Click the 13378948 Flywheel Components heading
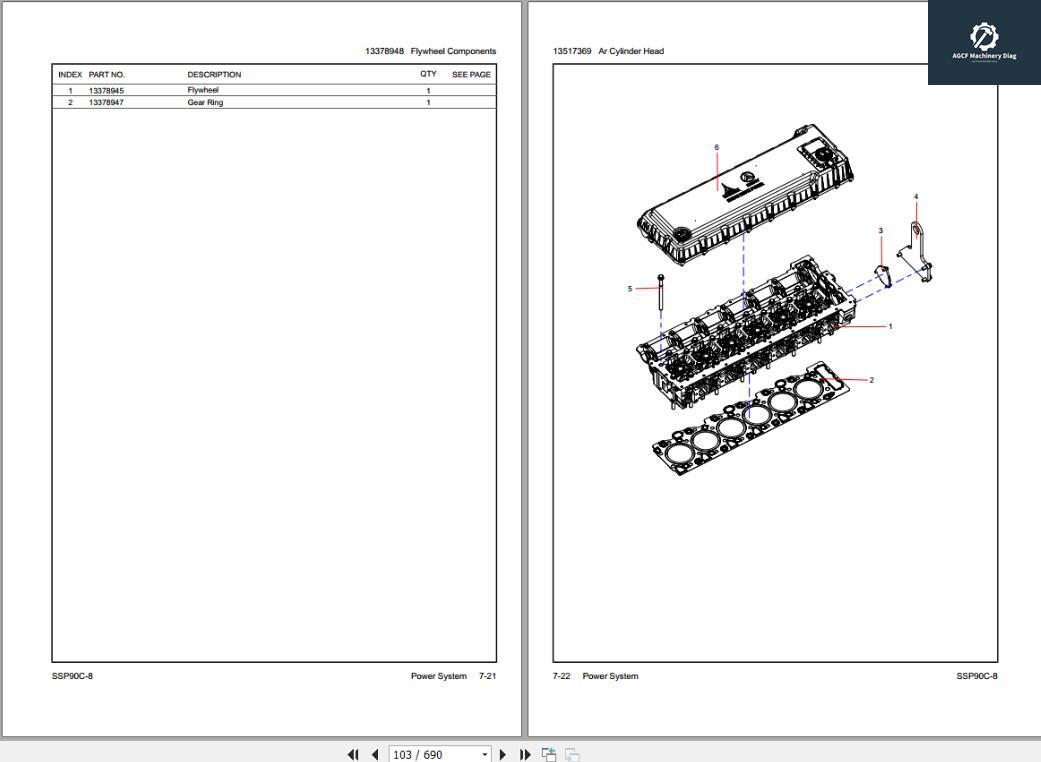 click(x=431, y=50)
